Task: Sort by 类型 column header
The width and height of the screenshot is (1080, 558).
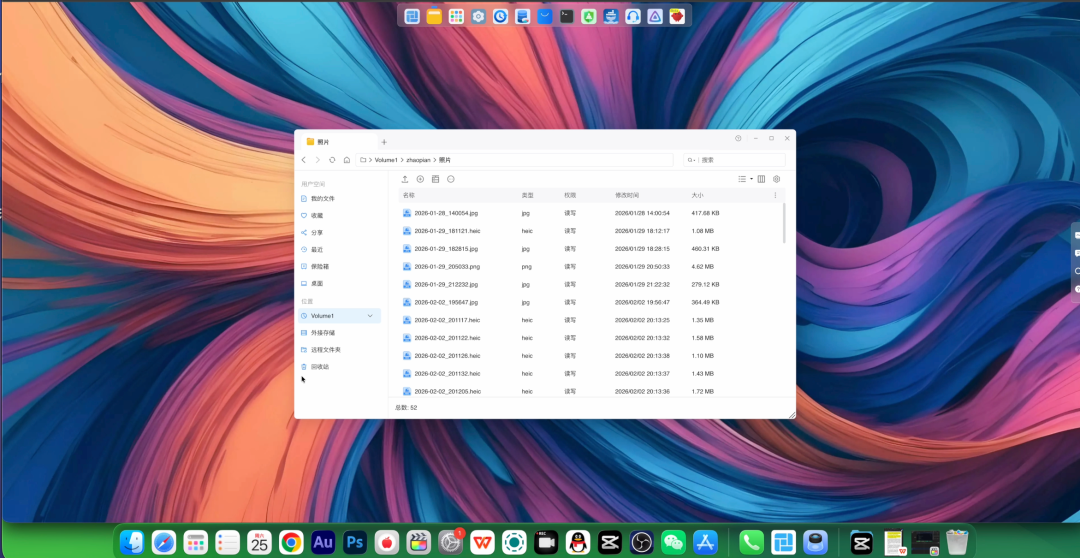Action: pyautogui.click(x=528, y=196)
